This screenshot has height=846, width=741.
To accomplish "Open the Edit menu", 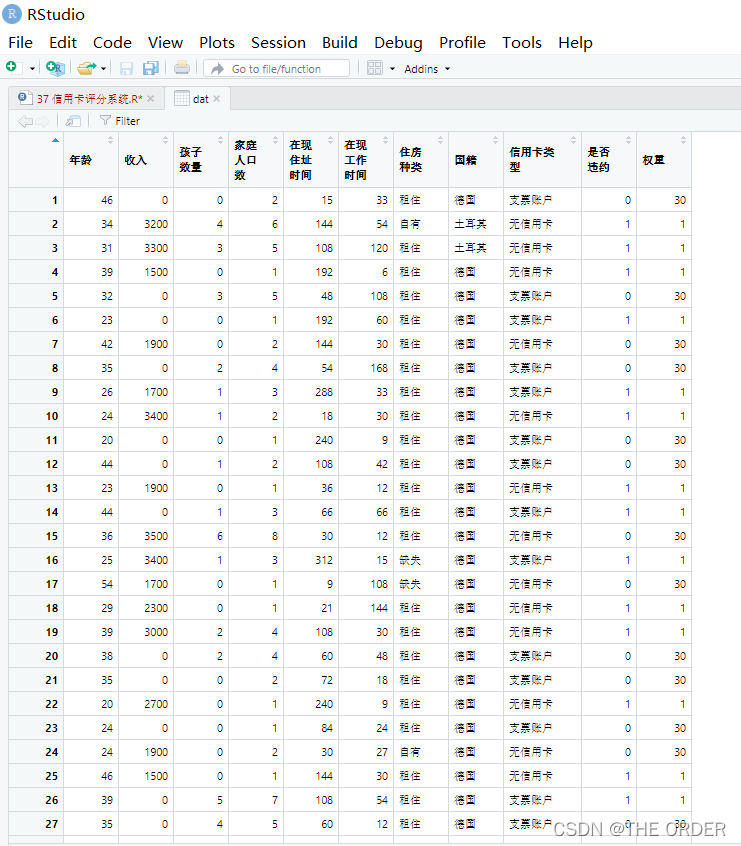I will coord(63,43).
